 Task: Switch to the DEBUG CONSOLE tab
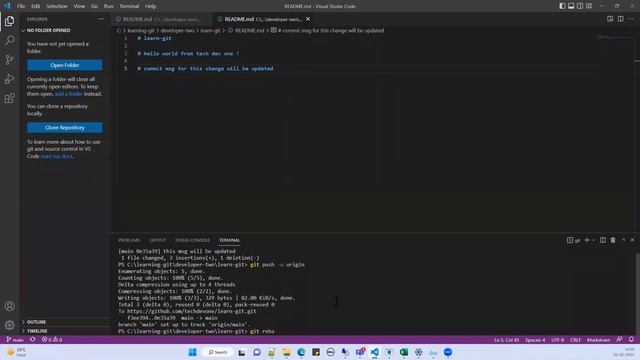(192, 240)
